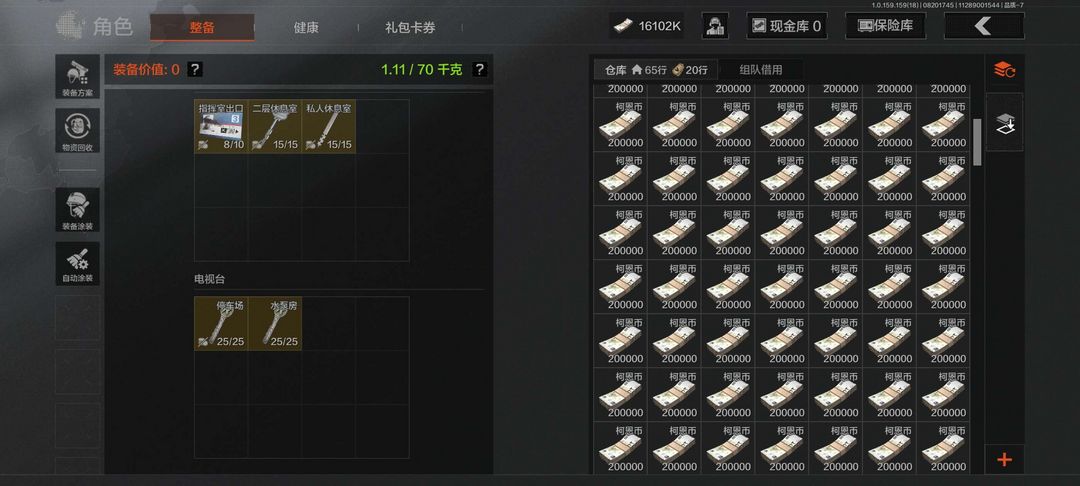Select the 组队借用 tab

pos(760,70)
